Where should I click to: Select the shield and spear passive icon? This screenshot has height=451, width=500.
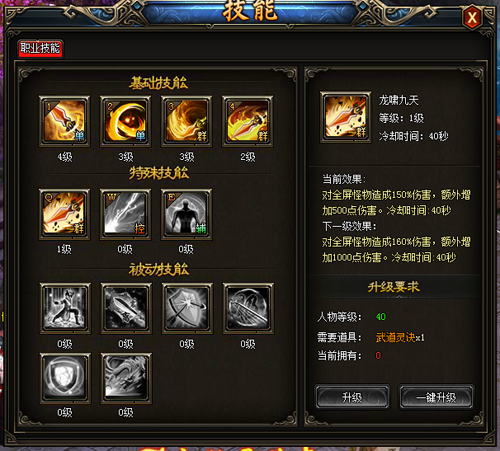coord(187,308)
